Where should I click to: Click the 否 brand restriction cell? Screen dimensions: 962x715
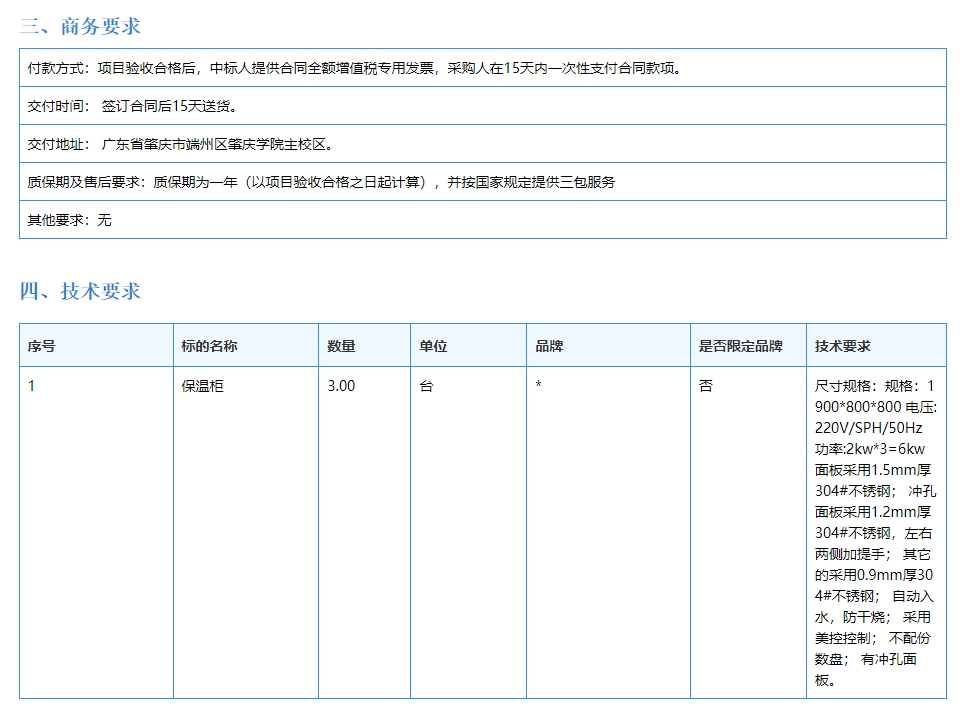706,386
